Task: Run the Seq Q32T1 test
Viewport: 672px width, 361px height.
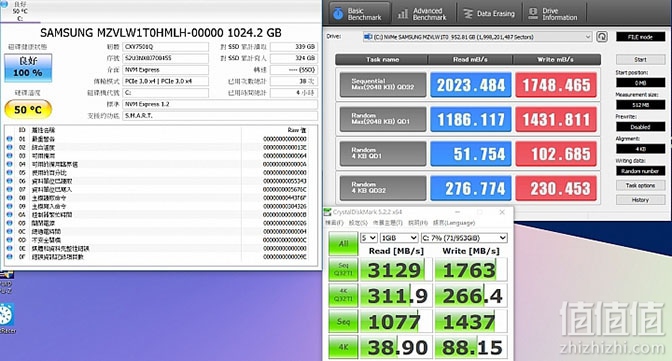Action: [x=343, y=270]
